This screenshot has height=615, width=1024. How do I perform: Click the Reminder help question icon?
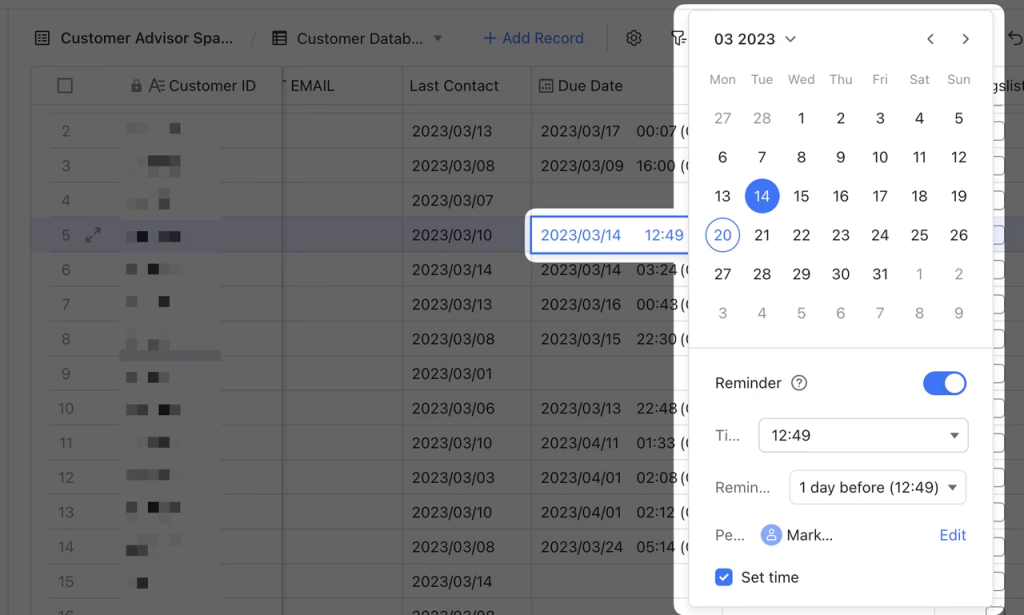799,383
